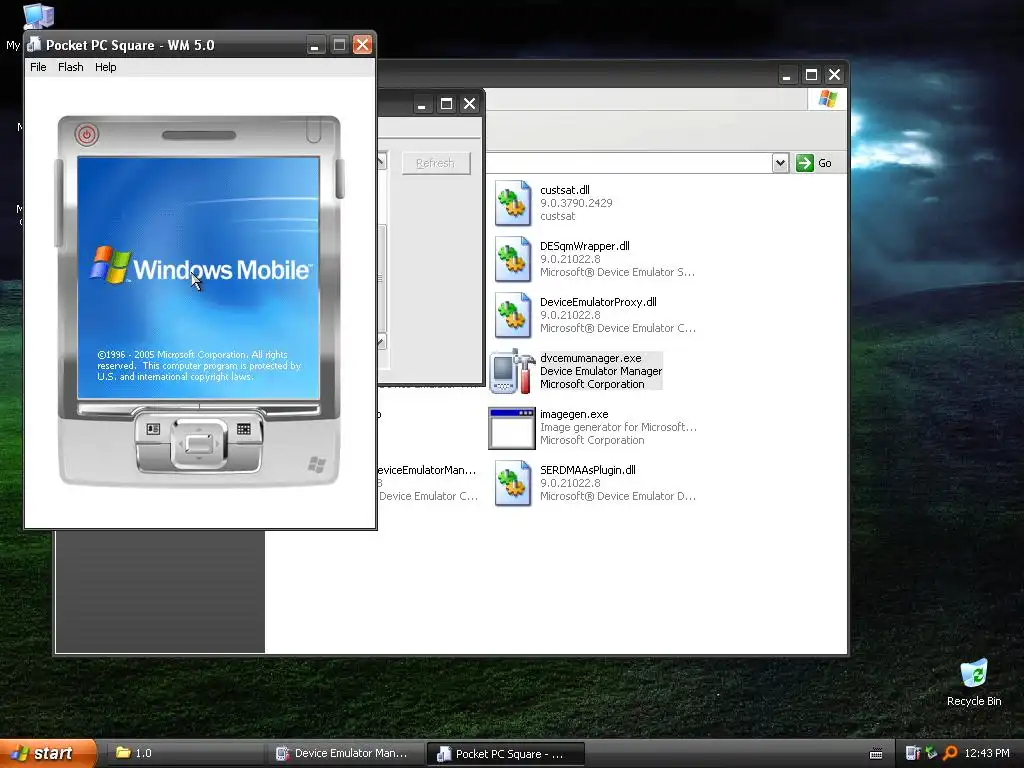The width and height of the screenshot is (1024, 768).
Task: Click the scroll up arrow in Device Emulator Manager
Action: pos(381,161)
